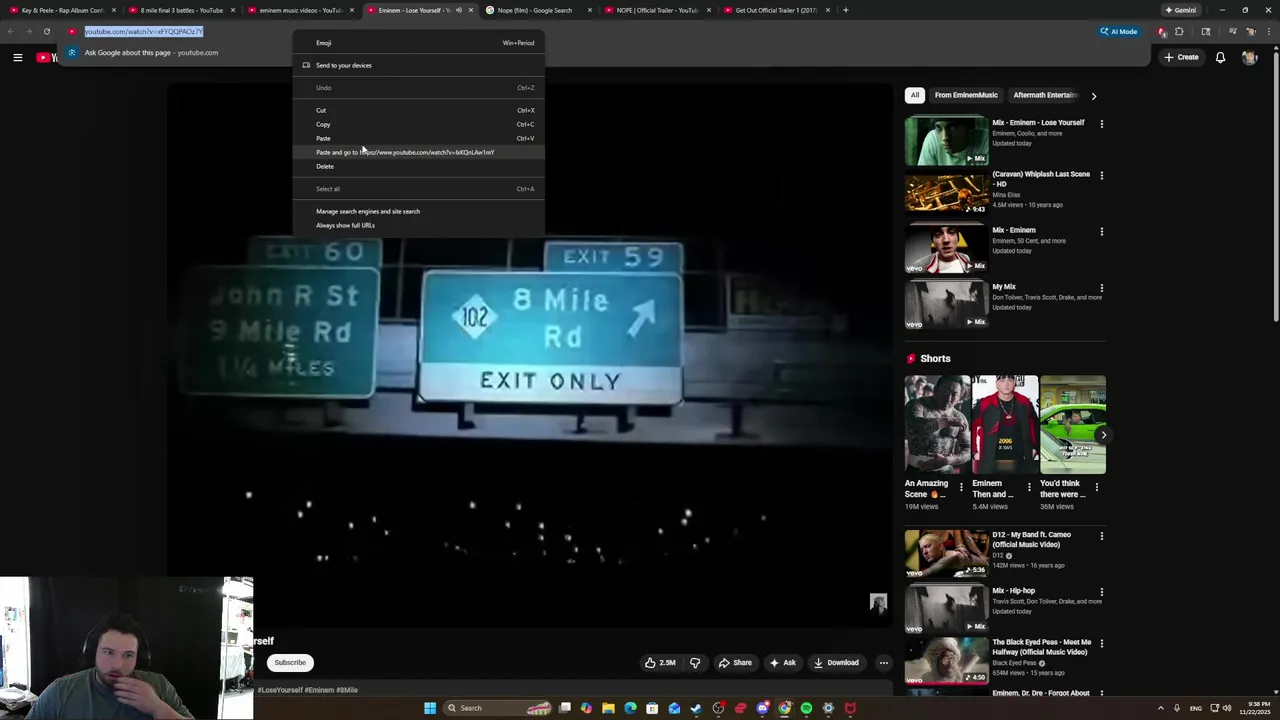The image size is (1280, 720).
Task: Open the YouTube hamburger guide menu
Action: click(x=17, y=57)
